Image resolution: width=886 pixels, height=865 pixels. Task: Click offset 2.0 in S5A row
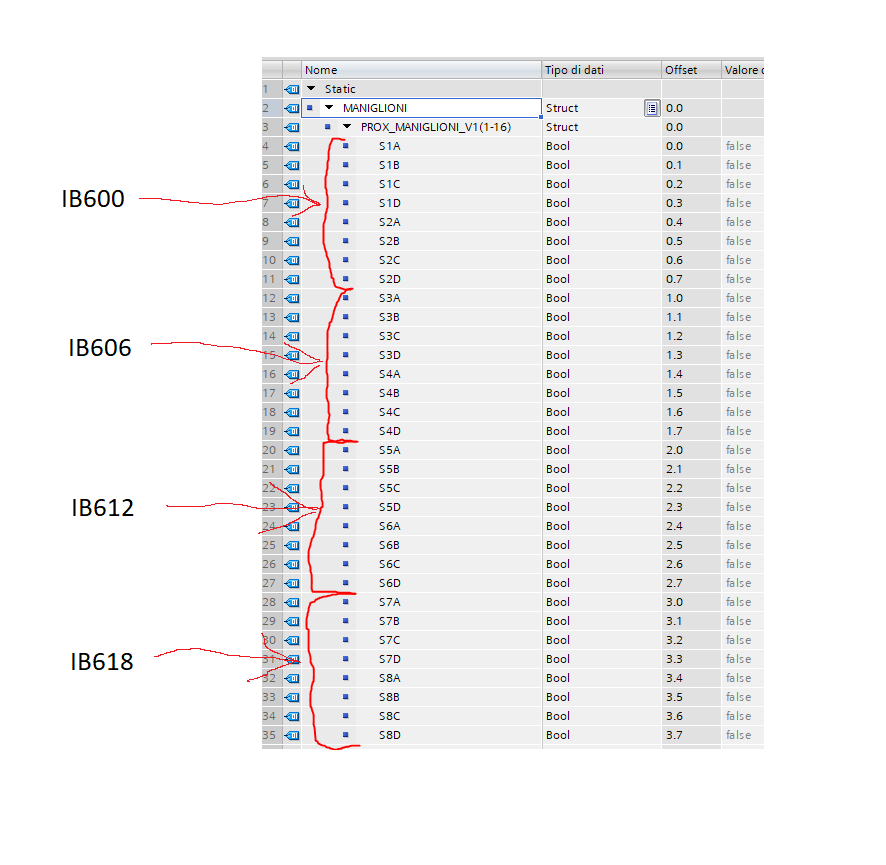pyautogui.click(x=674, y=450)
